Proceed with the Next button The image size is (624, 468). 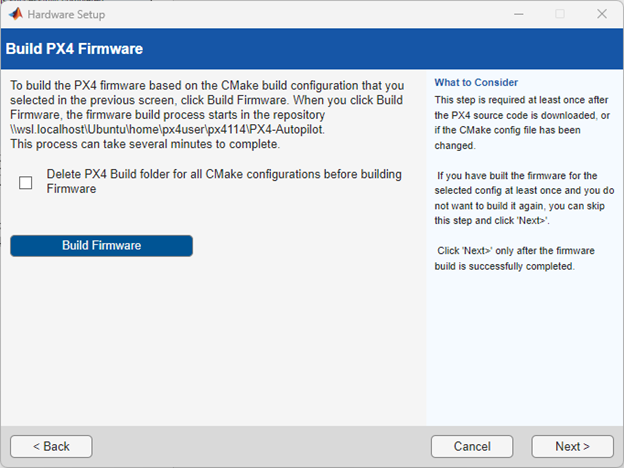pyautogui.click(x=572, y=446)
